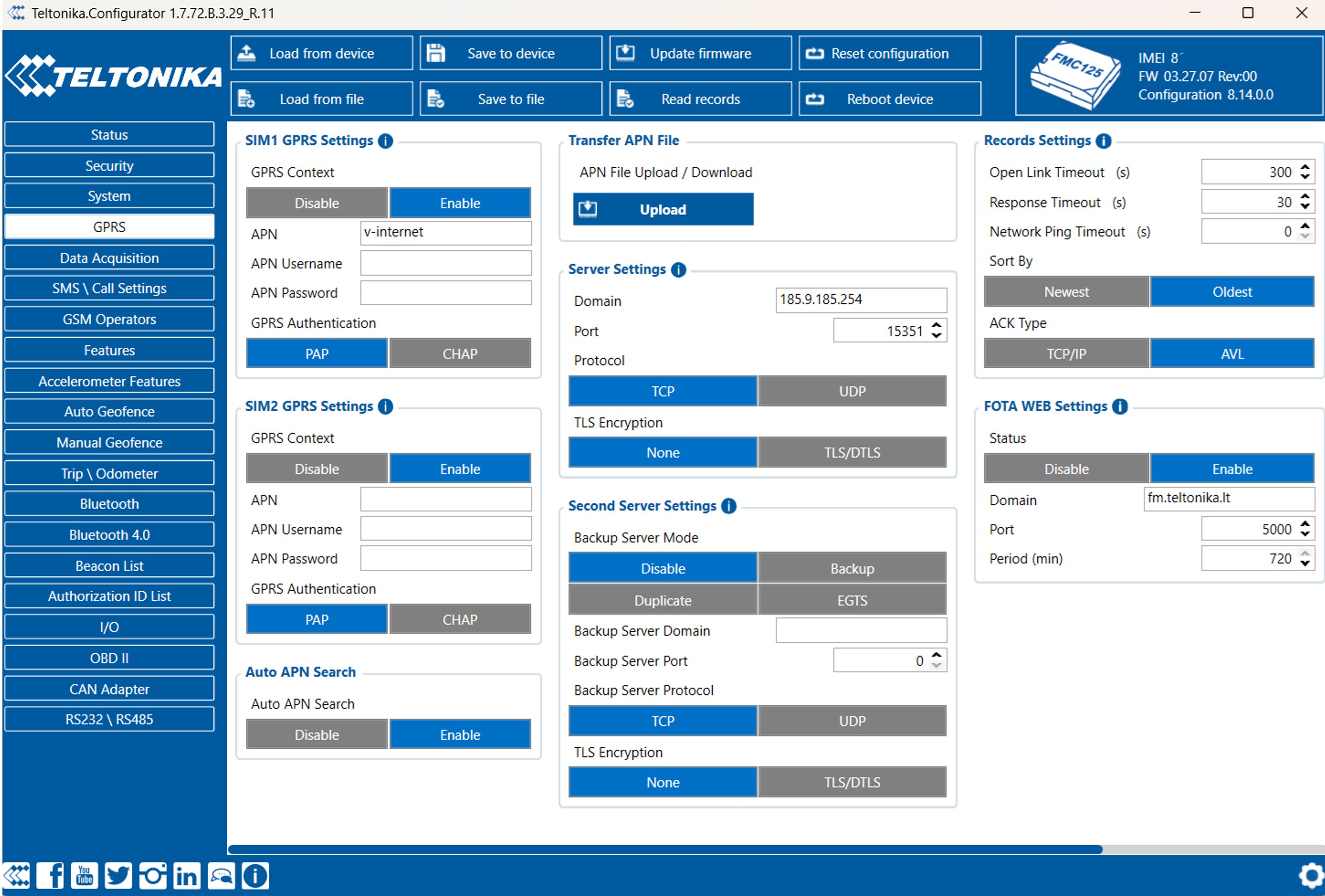Open the LinkedIn icon link
Image resolution: width=1325 pixels, height=896 pixels.
coord(187,876)
